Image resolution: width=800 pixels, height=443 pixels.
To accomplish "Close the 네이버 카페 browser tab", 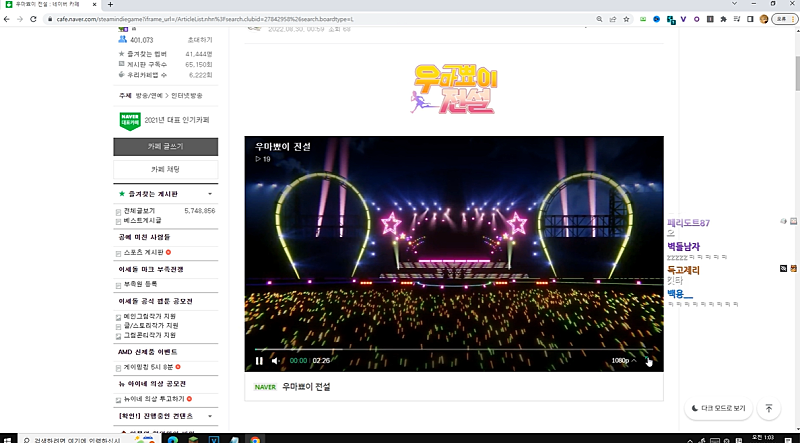I will [x=94, y=5].
